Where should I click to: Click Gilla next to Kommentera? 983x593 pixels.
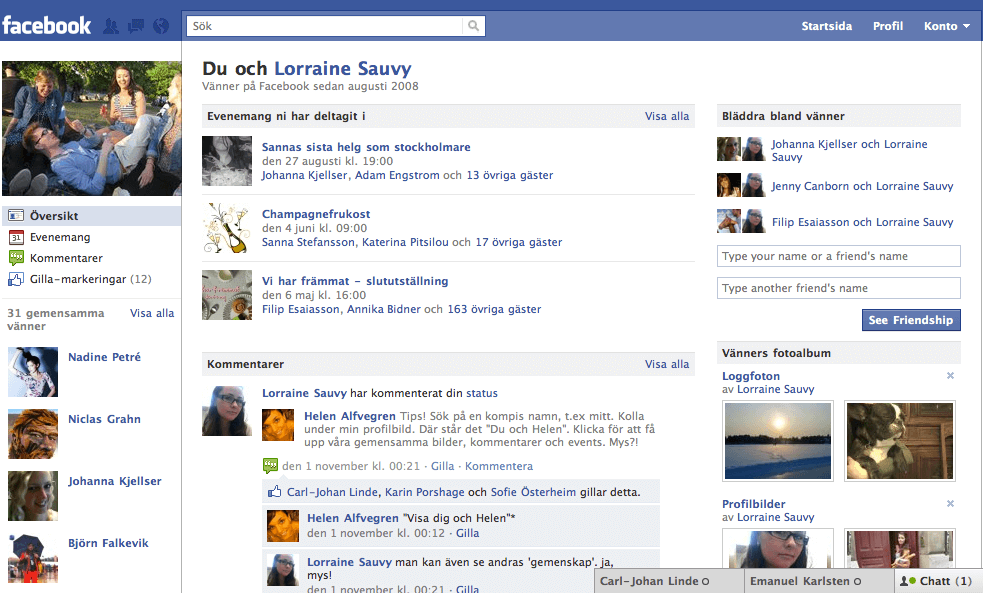442,466
